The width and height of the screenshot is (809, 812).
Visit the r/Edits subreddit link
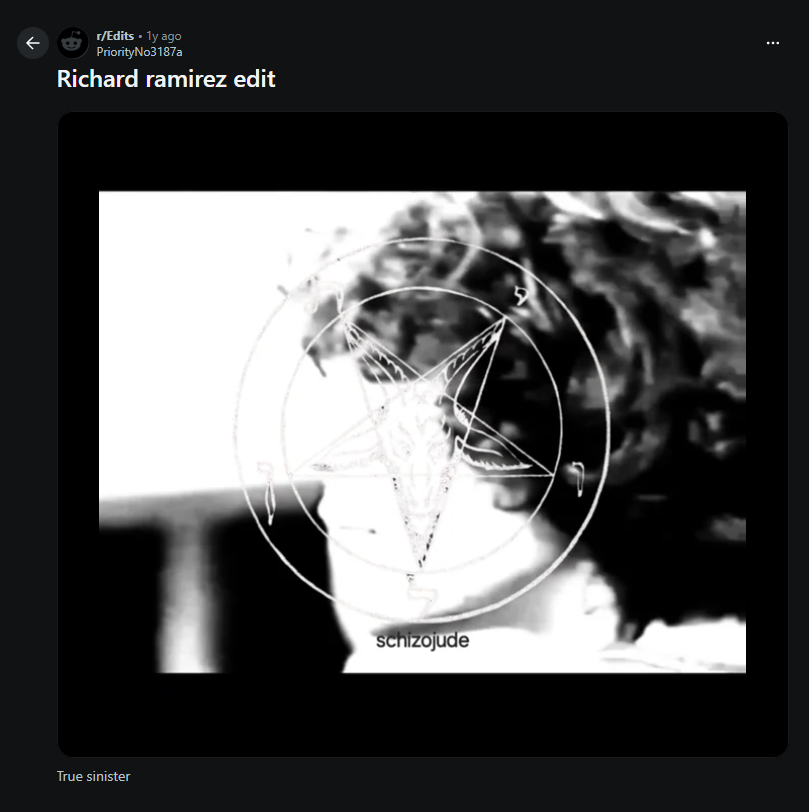(x=115, y=36)
